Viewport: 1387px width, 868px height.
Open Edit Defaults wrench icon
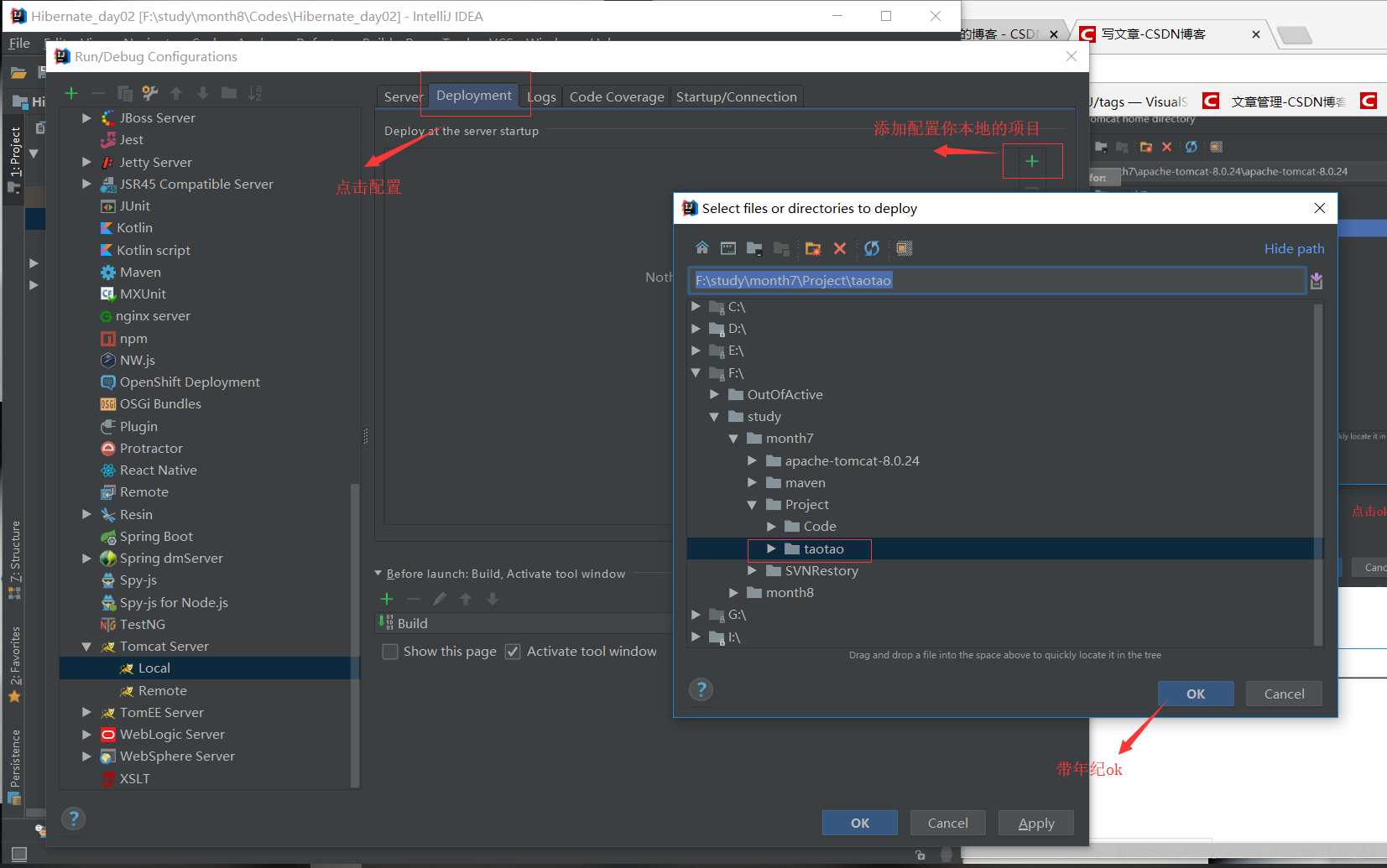click(150, 93)
